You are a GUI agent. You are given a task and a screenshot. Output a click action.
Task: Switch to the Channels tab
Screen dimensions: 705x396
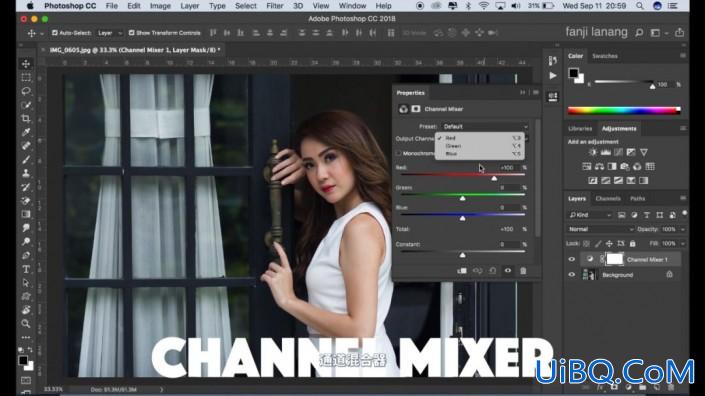tap(608, 198)
